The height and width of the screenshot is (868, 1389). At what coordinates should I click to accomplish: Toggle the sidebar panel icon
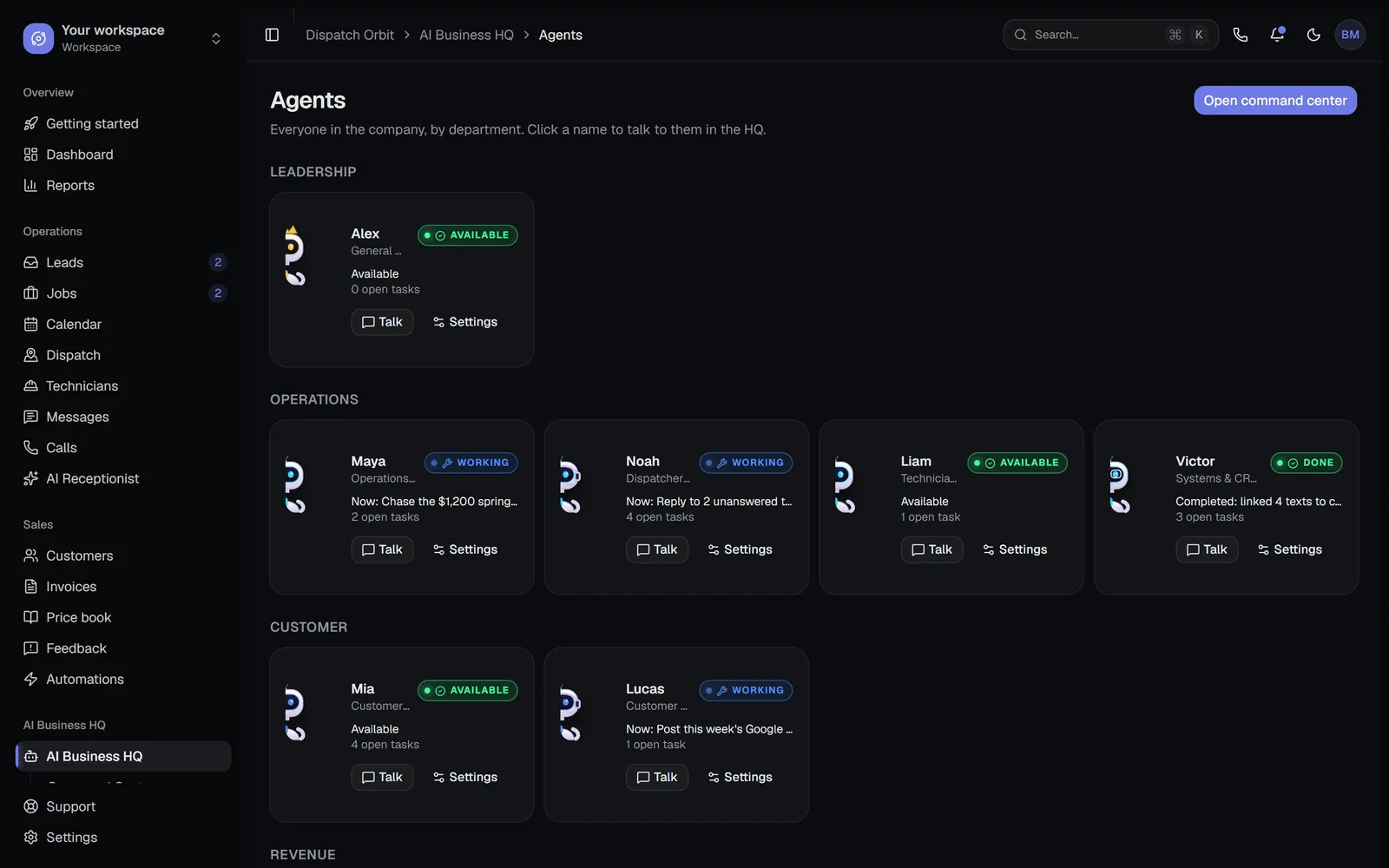coord(272,35)
